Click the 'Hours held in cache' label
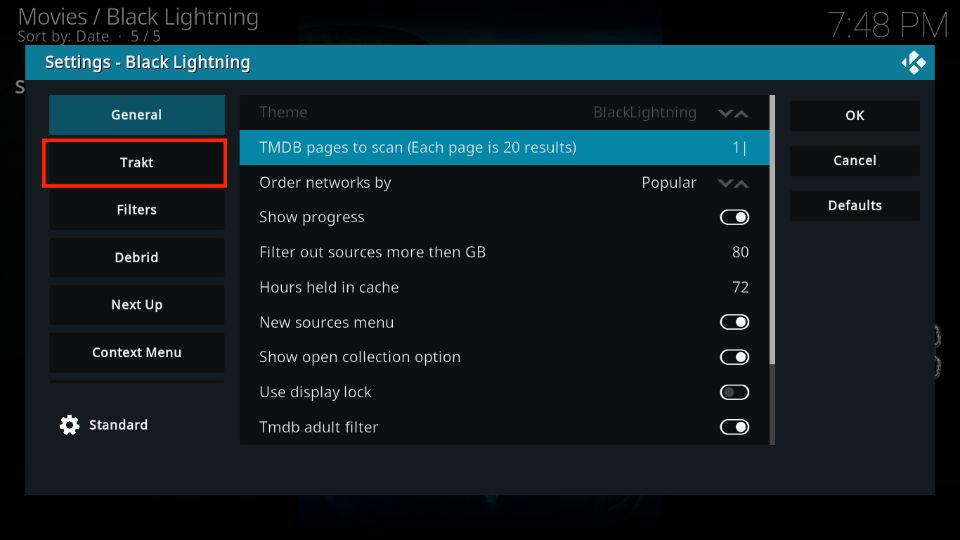This screenshot has width=960, height=540. pos(329,287)
